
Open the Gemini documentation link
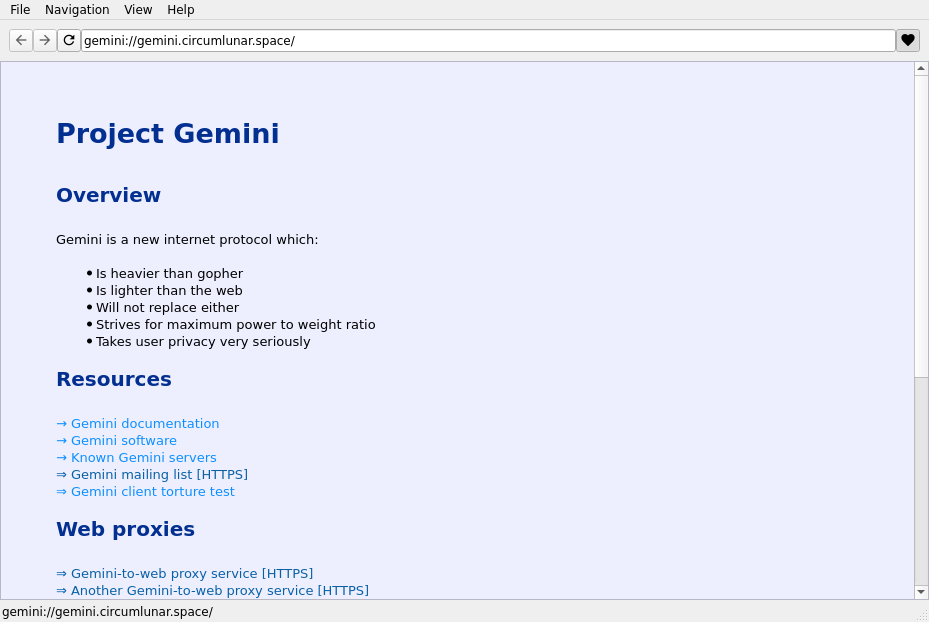click(144, 424)
